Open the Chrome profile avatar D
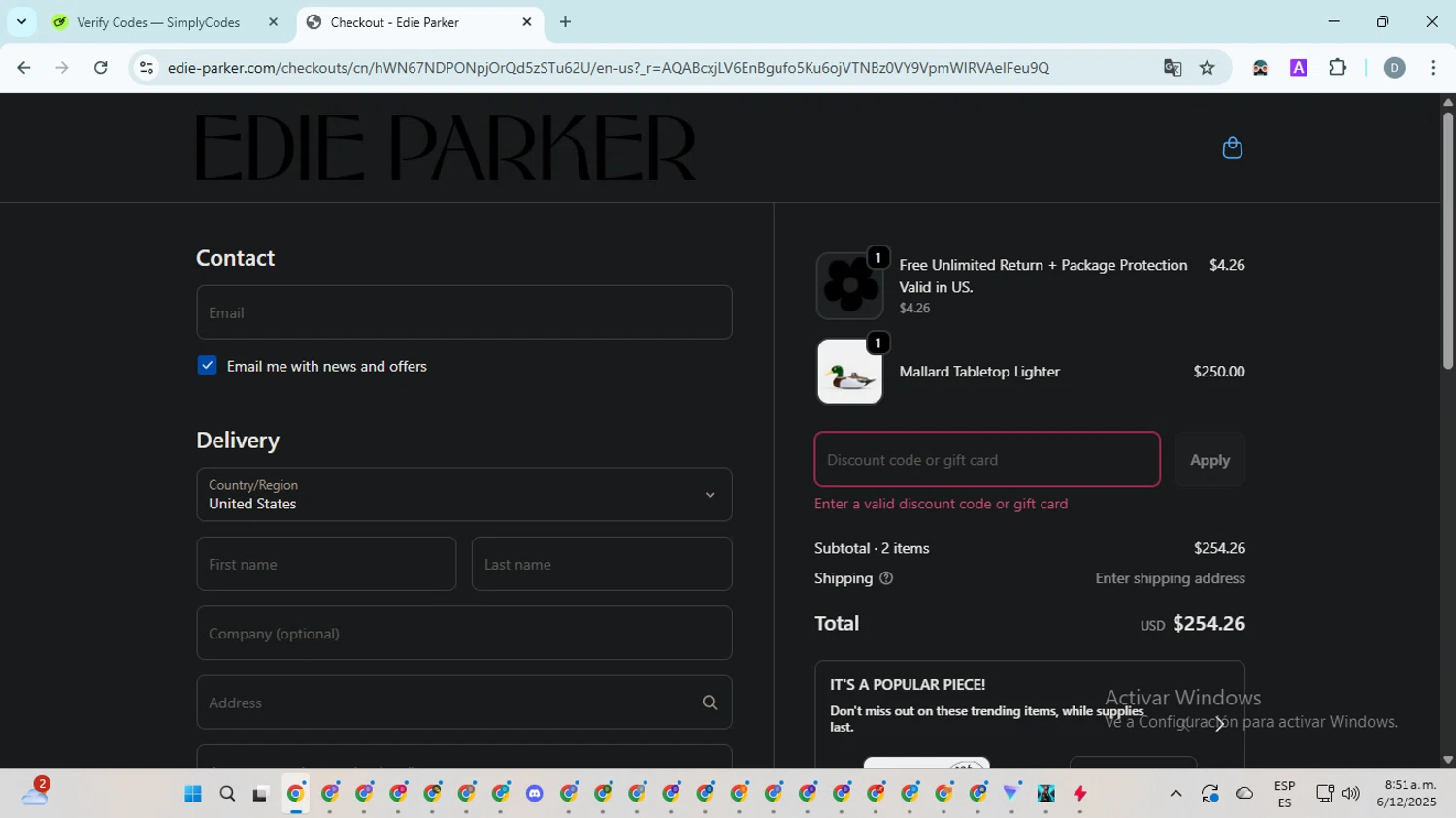Screen dimensions: 1456x818 (x=1394, y=68)
